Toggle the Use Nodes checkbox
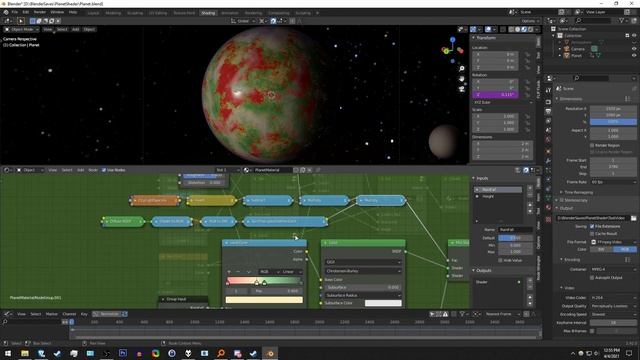Screen dimensions: 640x360 click(104, 170)
